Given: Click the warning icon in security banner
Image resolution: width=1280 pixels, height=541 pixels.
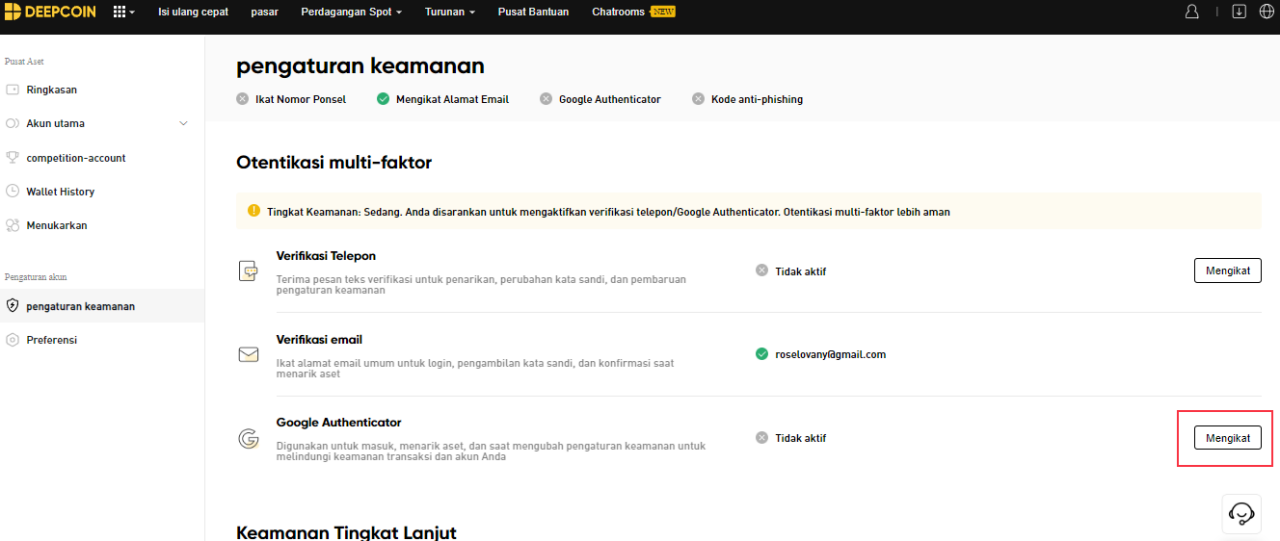Looking at the screenshot, I should (x=254, y=211).
